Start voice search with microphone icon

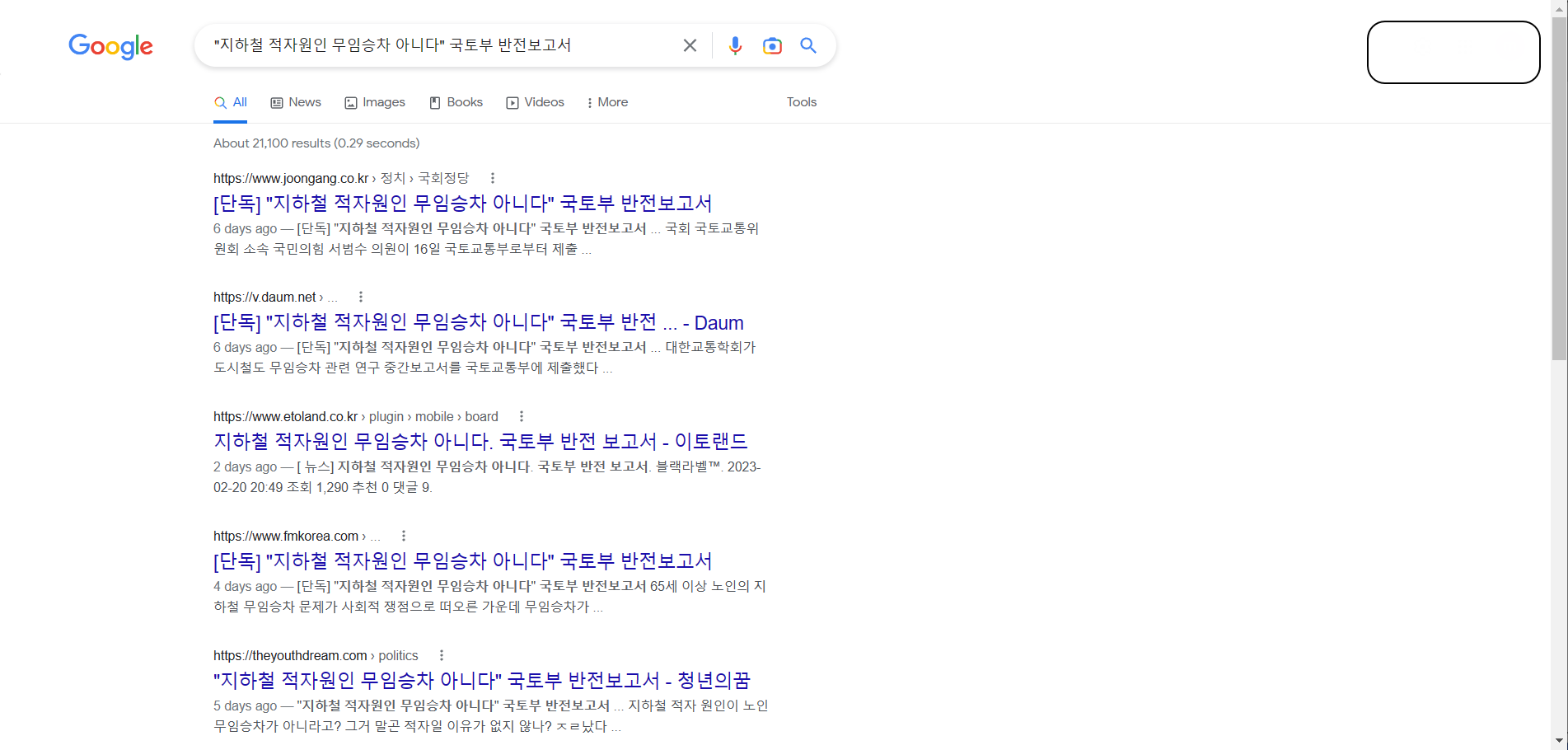pyautogui.click(x=735, y=45)
